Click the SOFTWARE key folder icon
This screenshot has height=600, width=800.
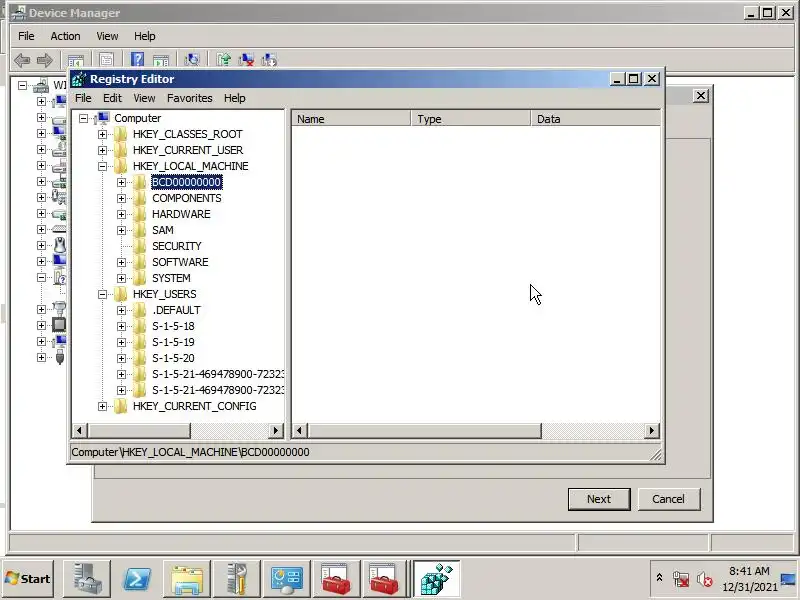pyautogui.click(x=139, y=262)
